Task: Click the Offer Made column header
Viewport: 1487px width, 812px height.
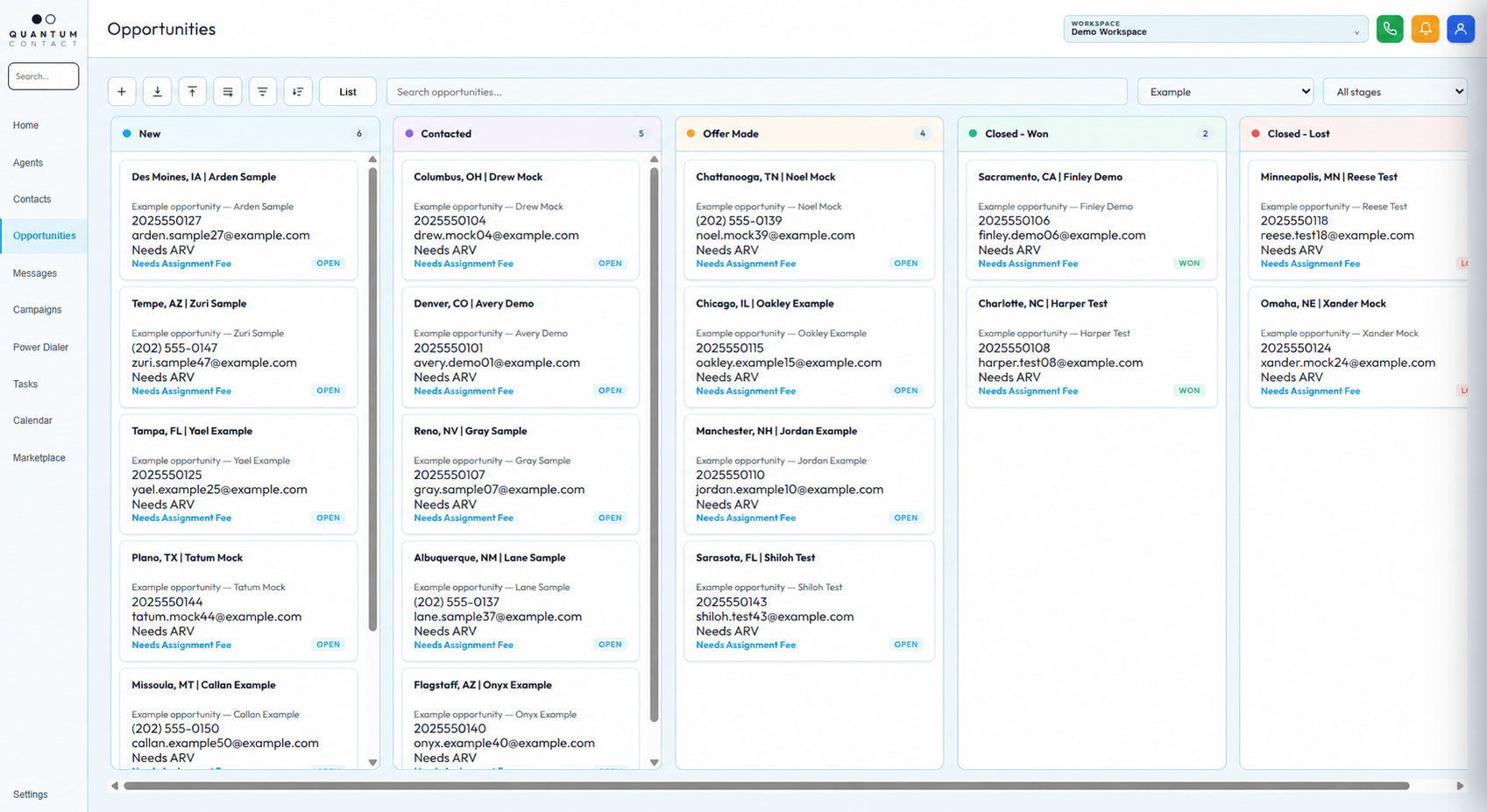Action: (809, 134)
